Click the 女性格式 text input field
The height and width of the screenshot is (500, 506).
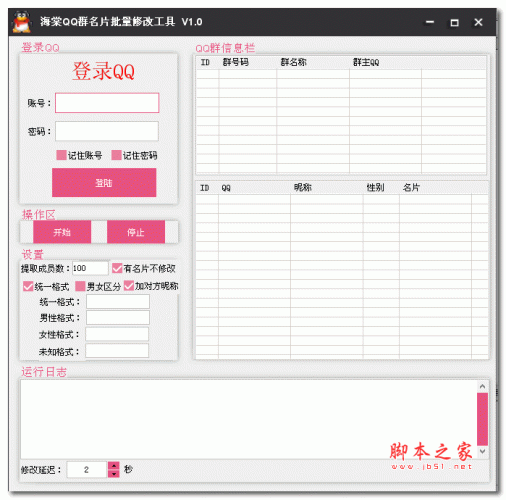(117, 334)
